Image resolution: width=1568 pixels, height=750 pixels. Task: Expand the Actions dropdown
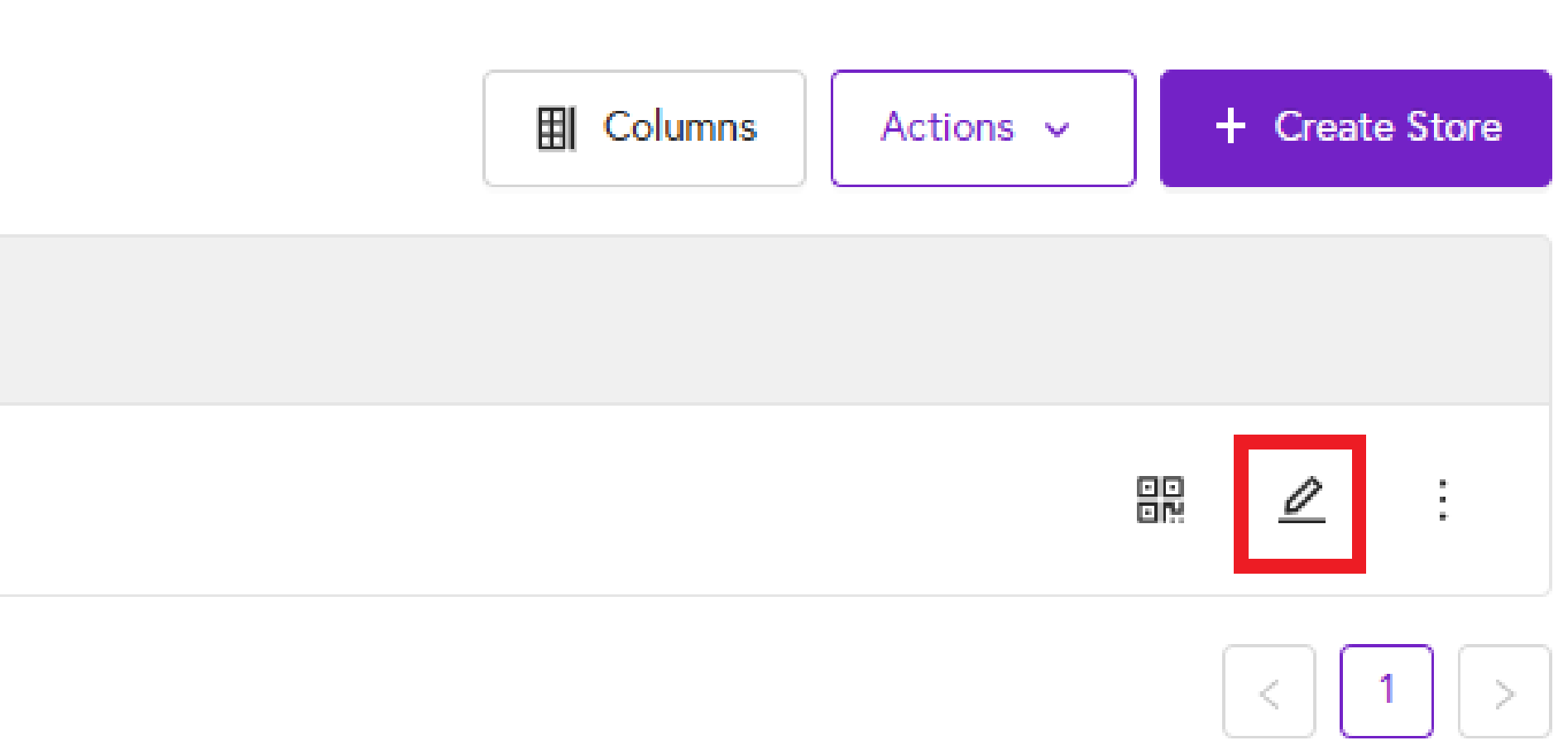point(983,128)
